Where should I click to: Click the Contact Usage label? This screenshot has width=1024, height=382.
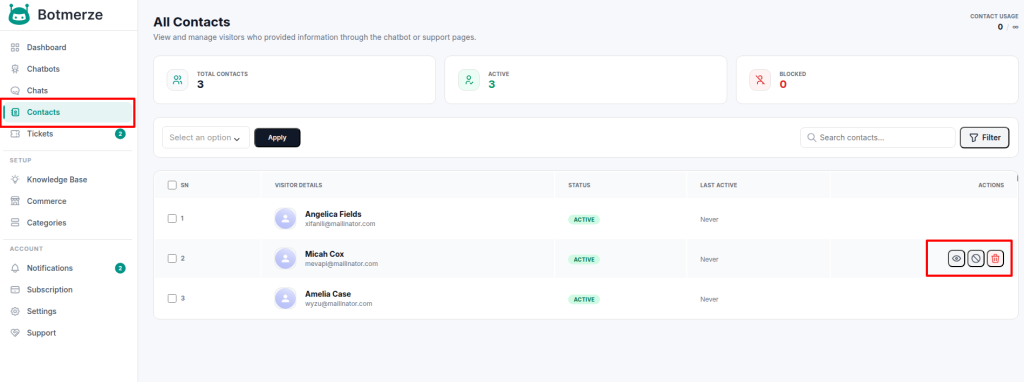[994, 16]
